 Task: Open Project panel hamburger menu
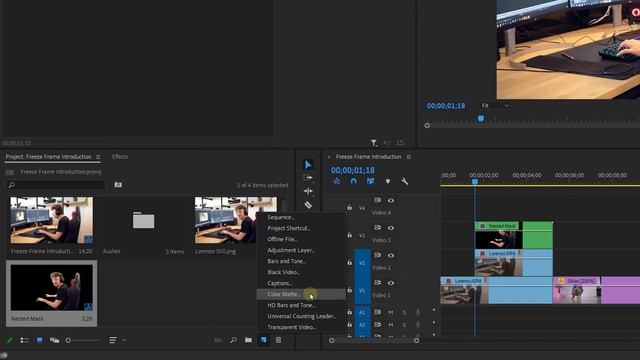[x=98, y=157]
